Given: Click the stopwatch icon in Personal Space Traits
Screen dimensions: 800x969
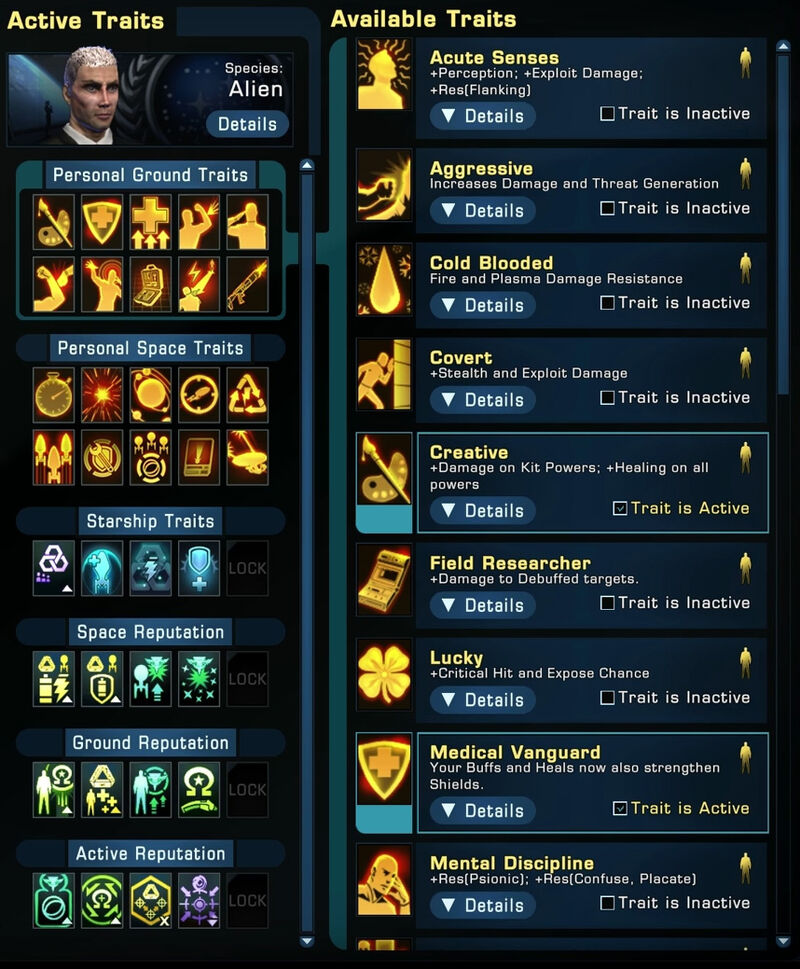Looking at the screenshot, I should click(x=53, y=395).
